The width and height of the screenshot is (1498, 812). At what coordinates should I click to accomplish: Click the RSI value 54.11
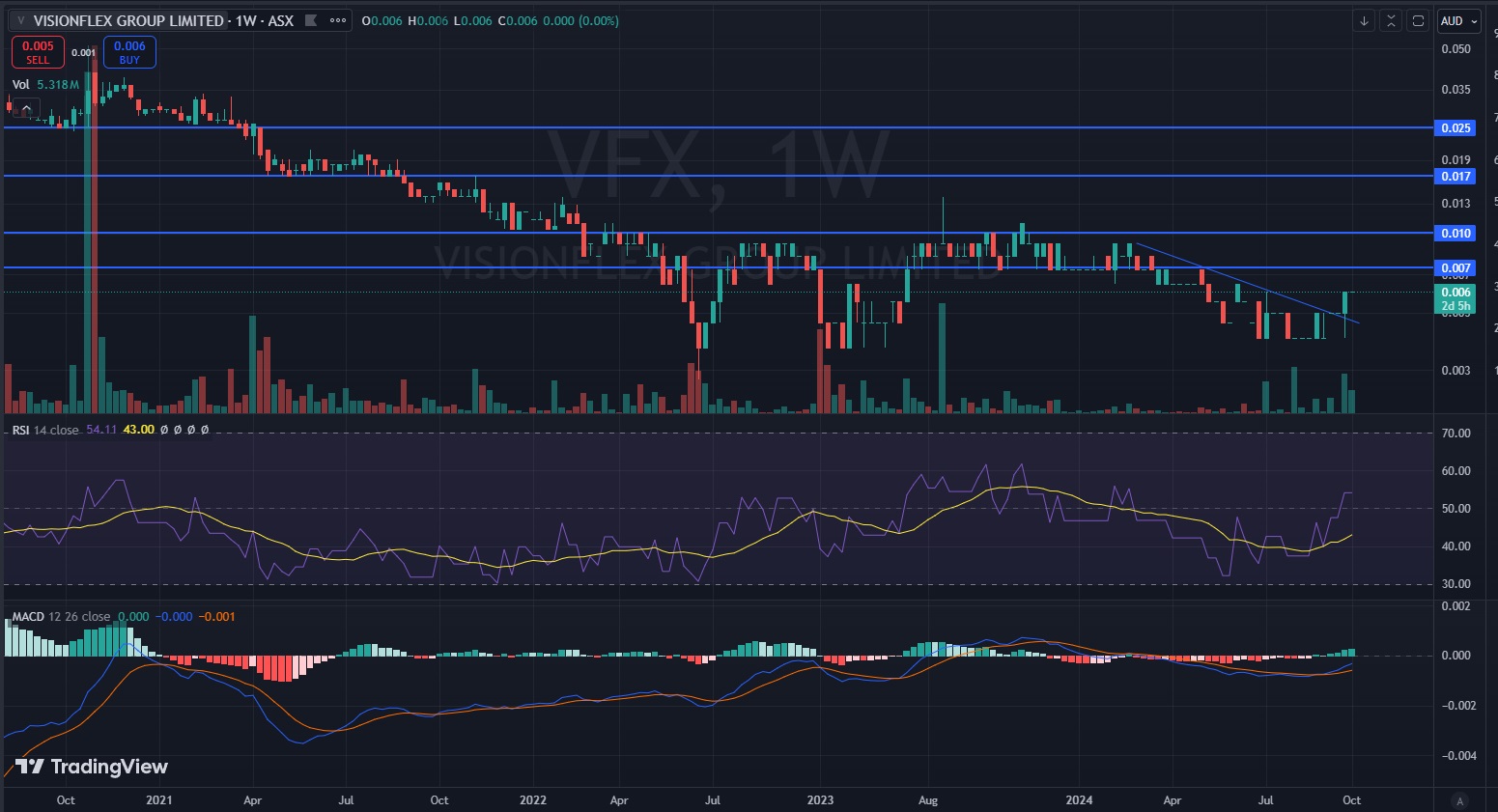click(101, 430)
